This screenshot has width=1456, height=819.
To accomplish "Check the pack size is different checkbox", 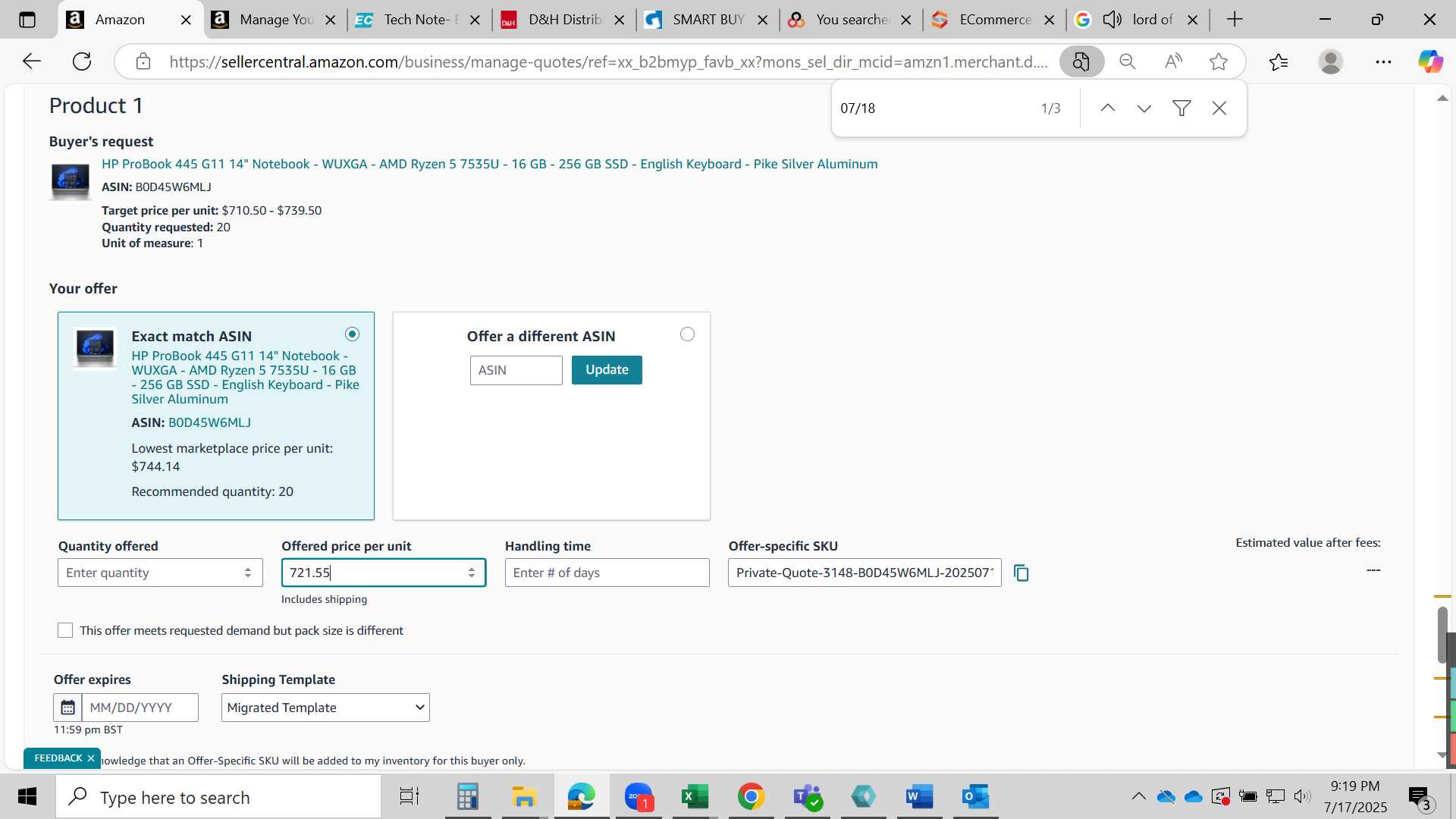I will pos(65,630).
